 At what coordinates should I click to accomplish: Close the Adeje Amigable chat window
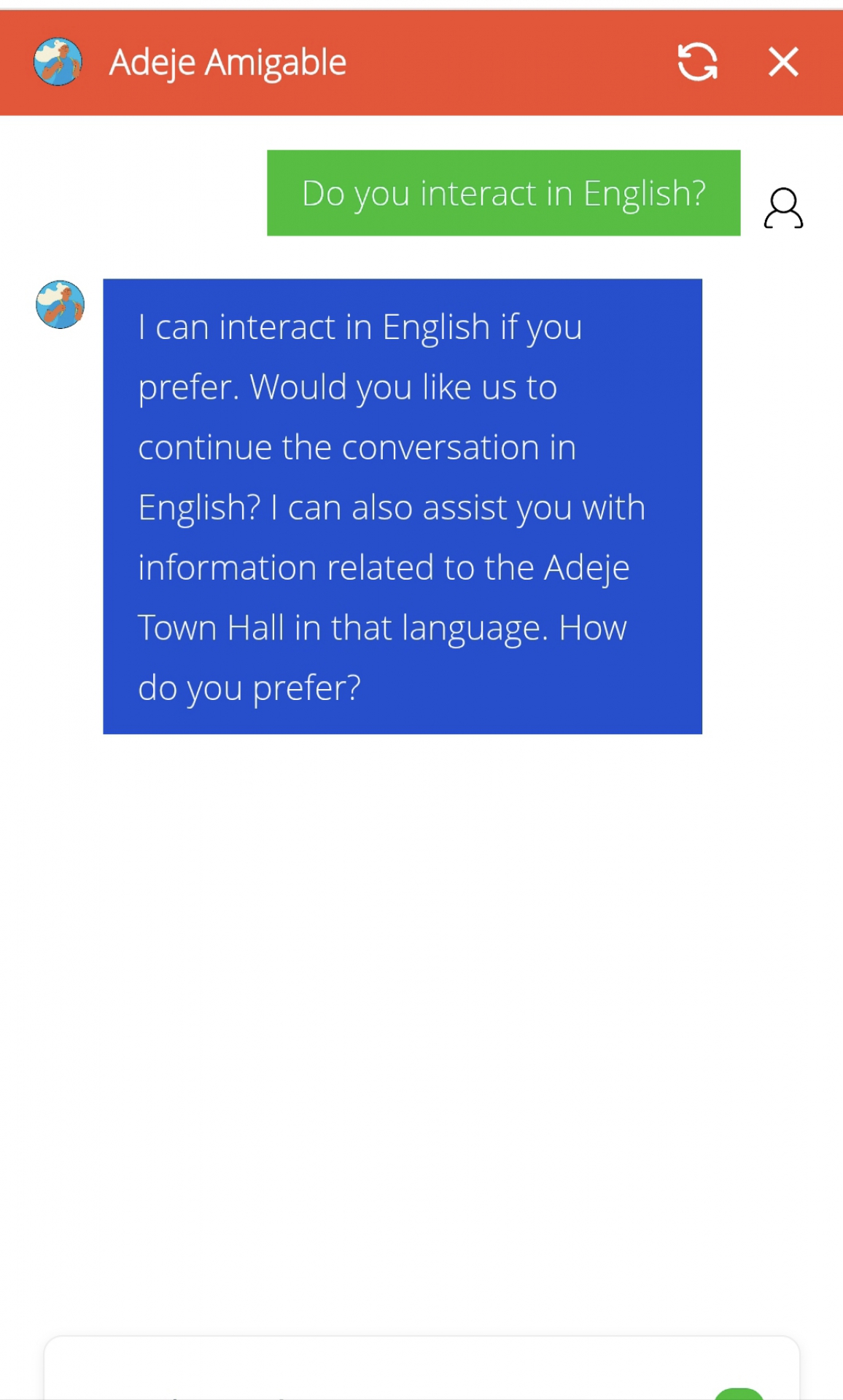783,62
